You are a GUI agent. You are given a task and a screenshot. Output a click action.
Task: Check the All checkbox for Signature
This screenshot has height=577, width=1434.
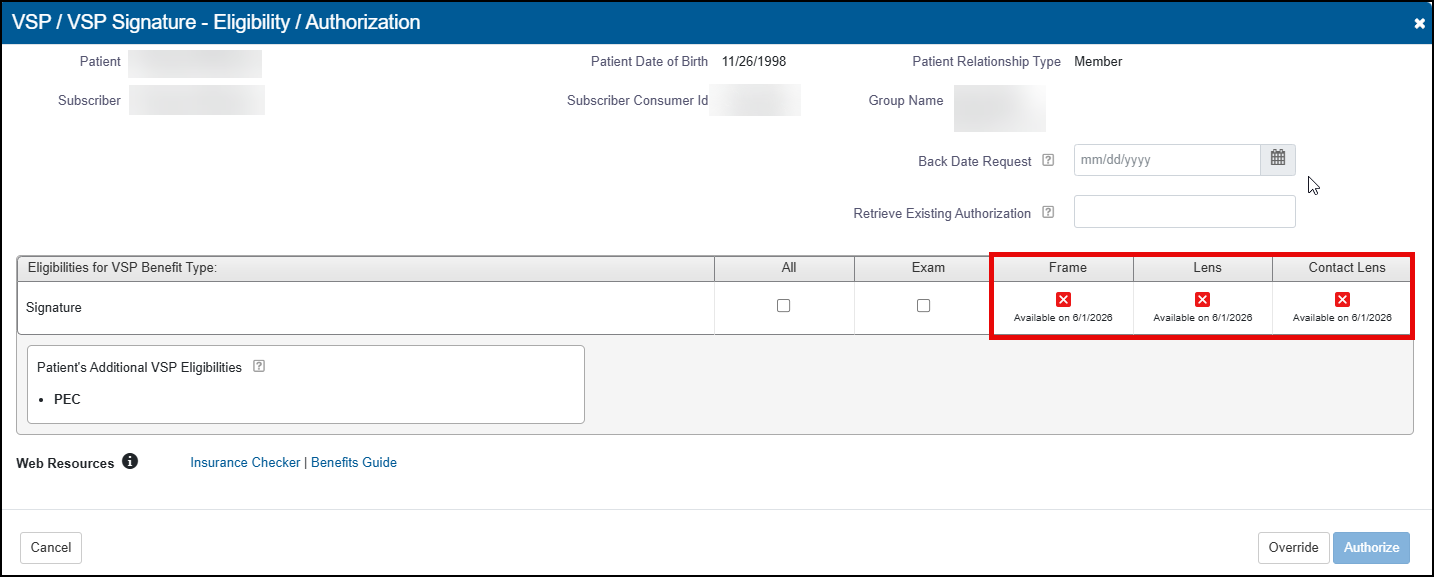(x=784, y=306)
